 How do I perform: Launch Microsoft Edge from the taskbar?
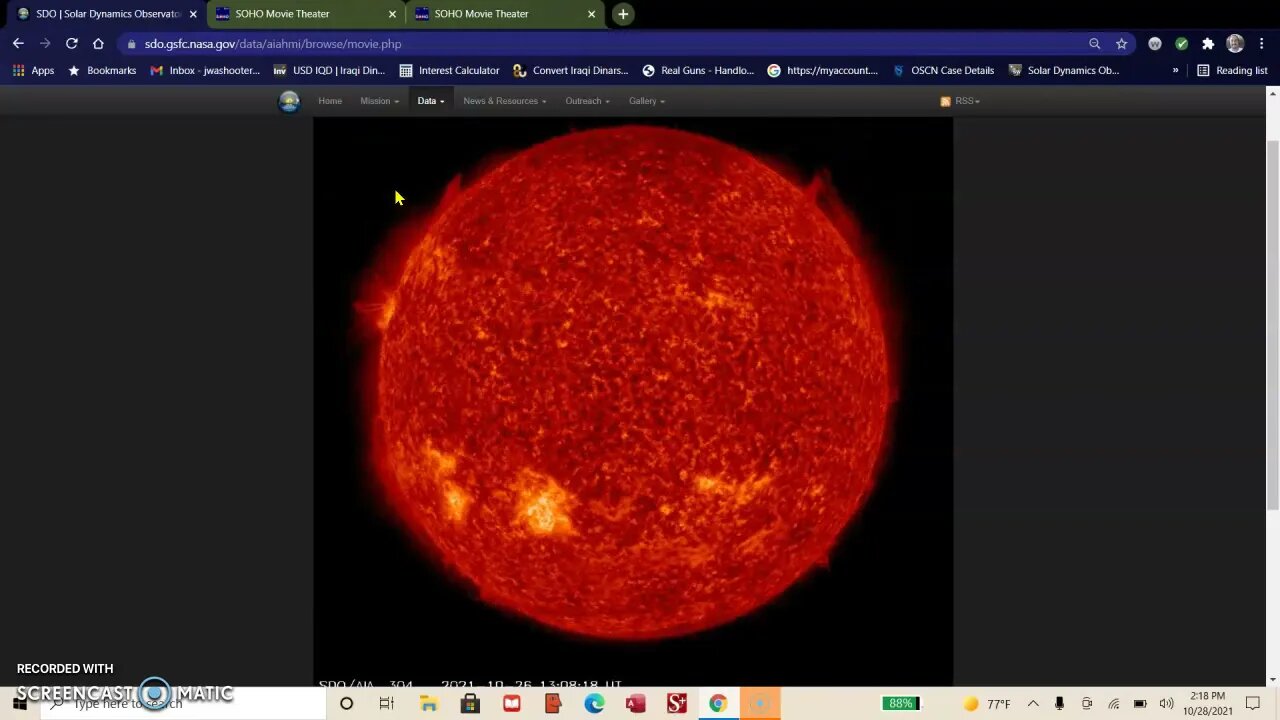(x=594, y=704)
